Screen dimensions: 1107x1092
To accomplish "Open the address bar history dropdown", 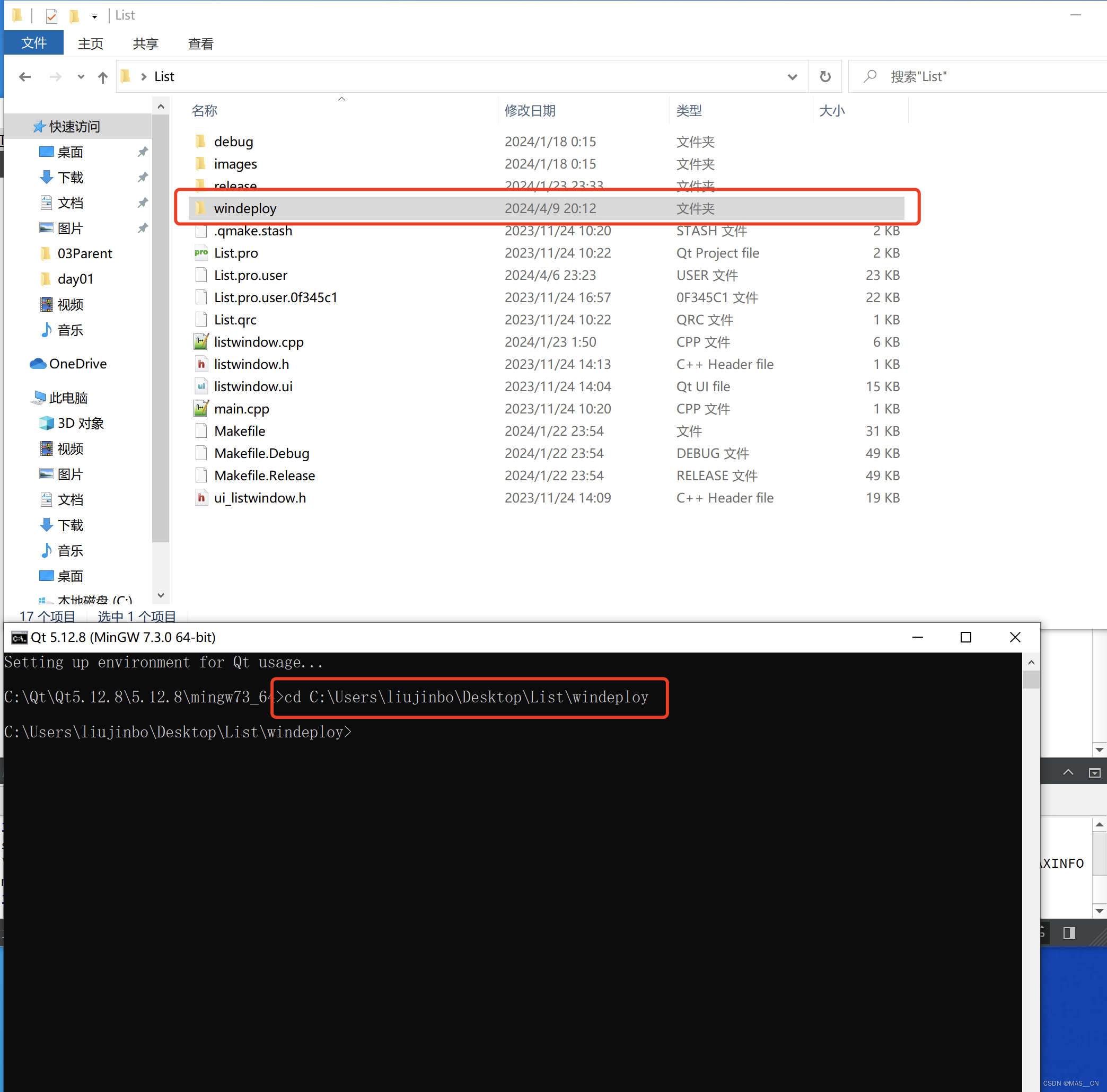I will (792, 76).
